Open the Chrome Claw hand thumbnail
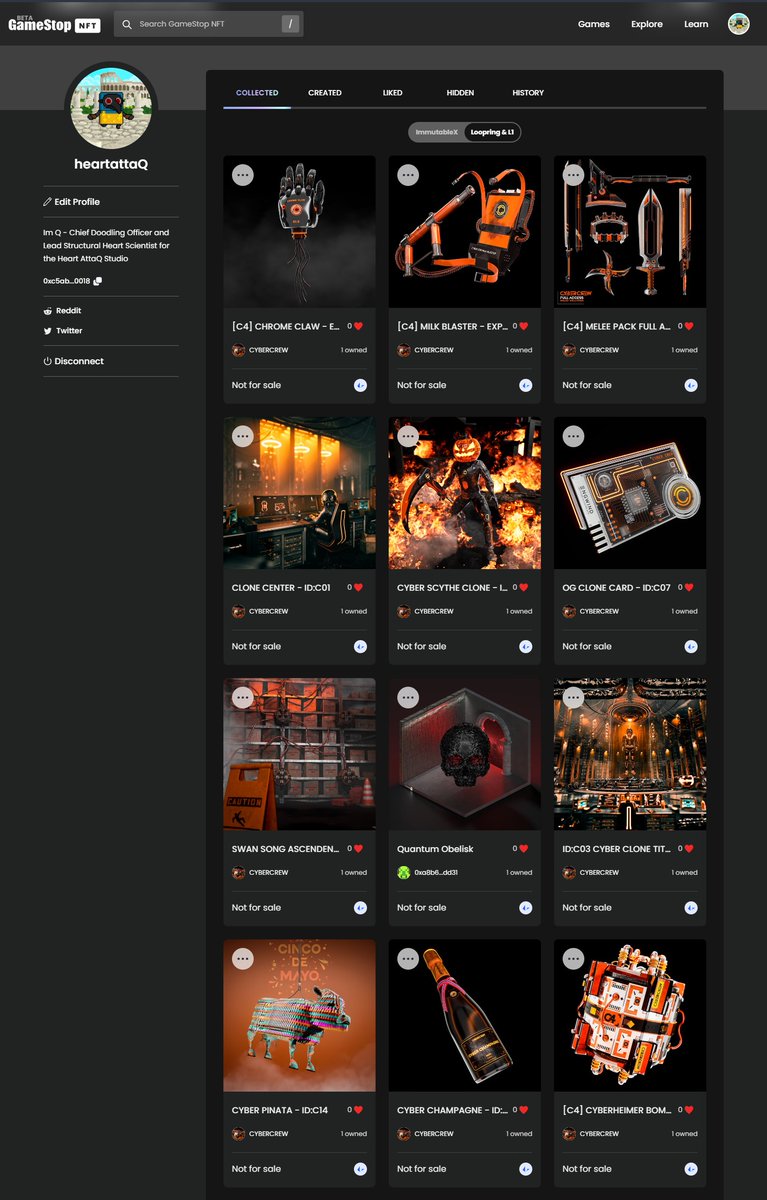This screenshot has width=767, height=1200. click(300, 231)
